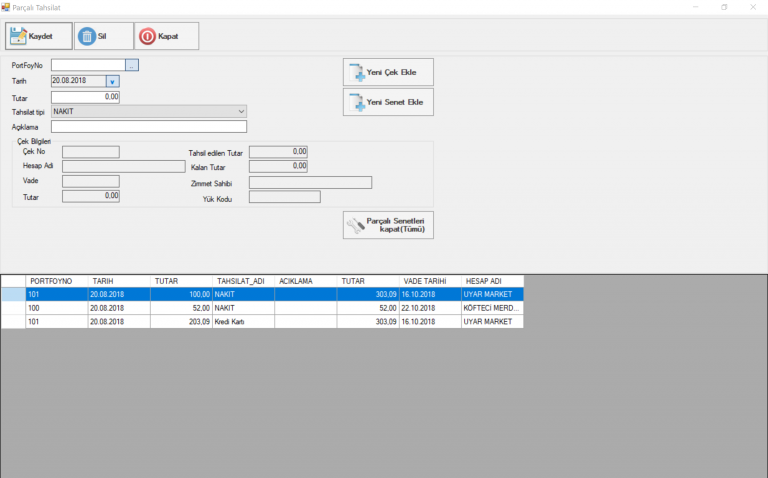Image resolution: width=768 pixels, height=478 pixels.
Task: Click Parçalı Senetleri kapat (Tümü) button
Action: [388, 226]
